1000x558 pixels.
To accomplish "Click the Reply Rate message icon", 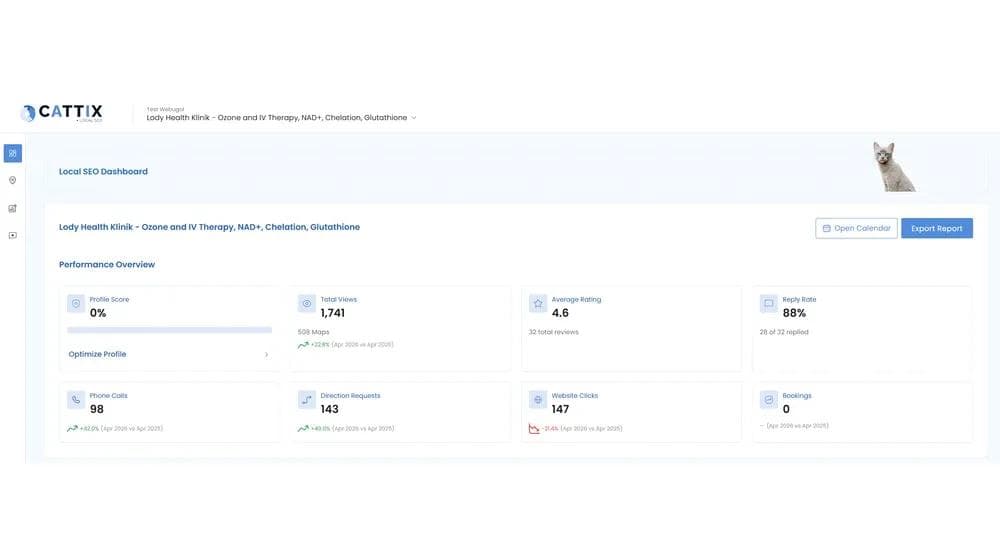I will [768, 304].
